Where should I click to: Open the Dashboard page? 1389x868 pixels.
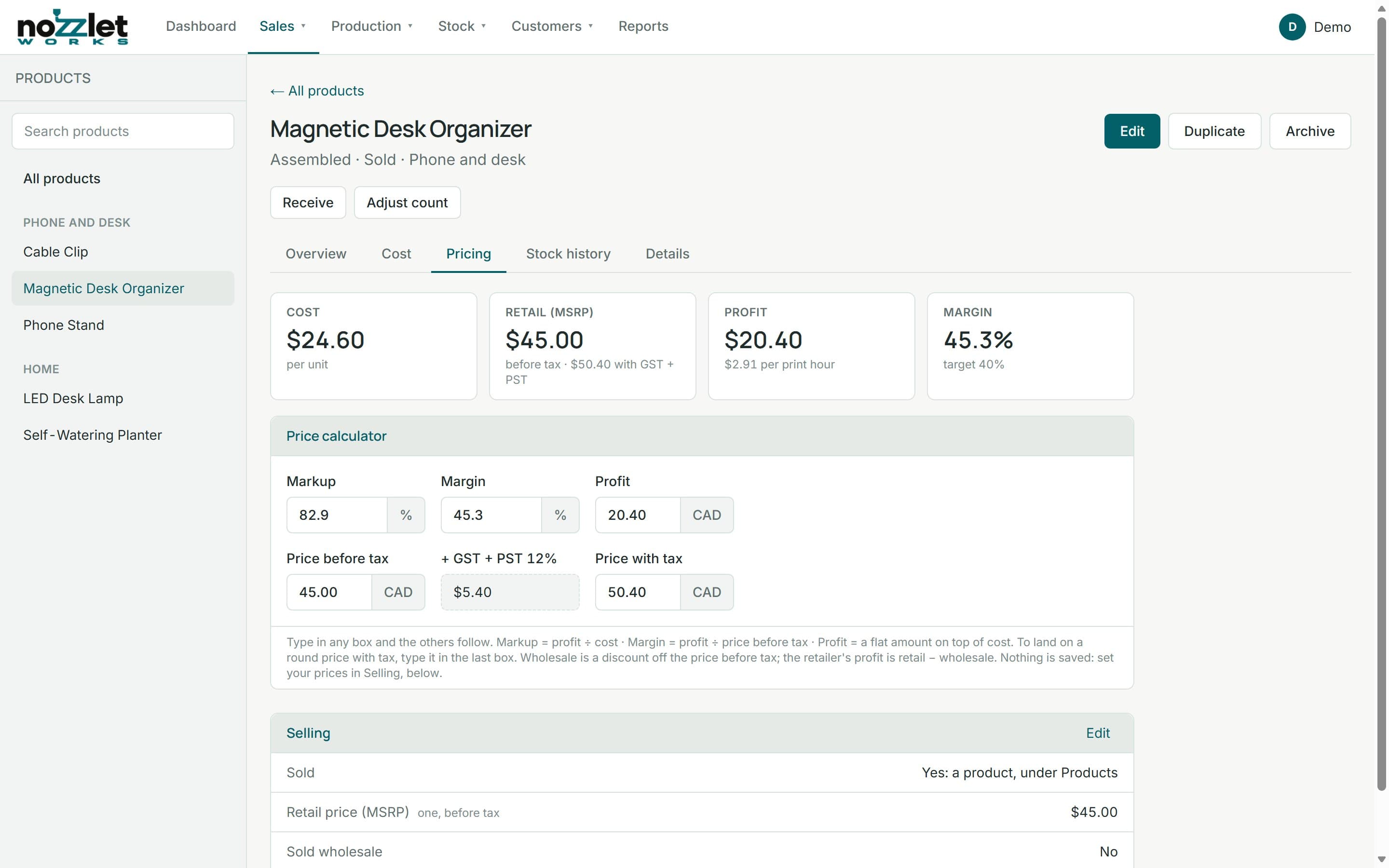point(201,27)
